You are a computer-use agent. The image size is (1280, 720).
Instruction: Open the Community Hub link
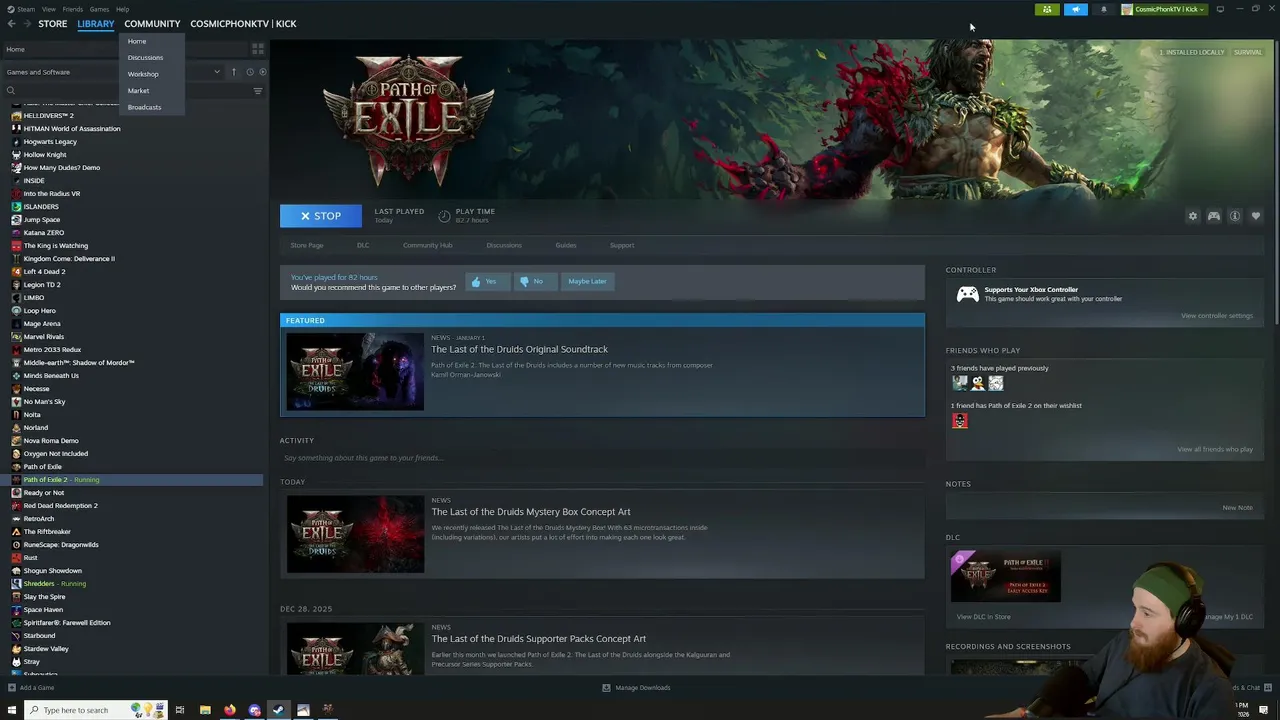point(427,245)
